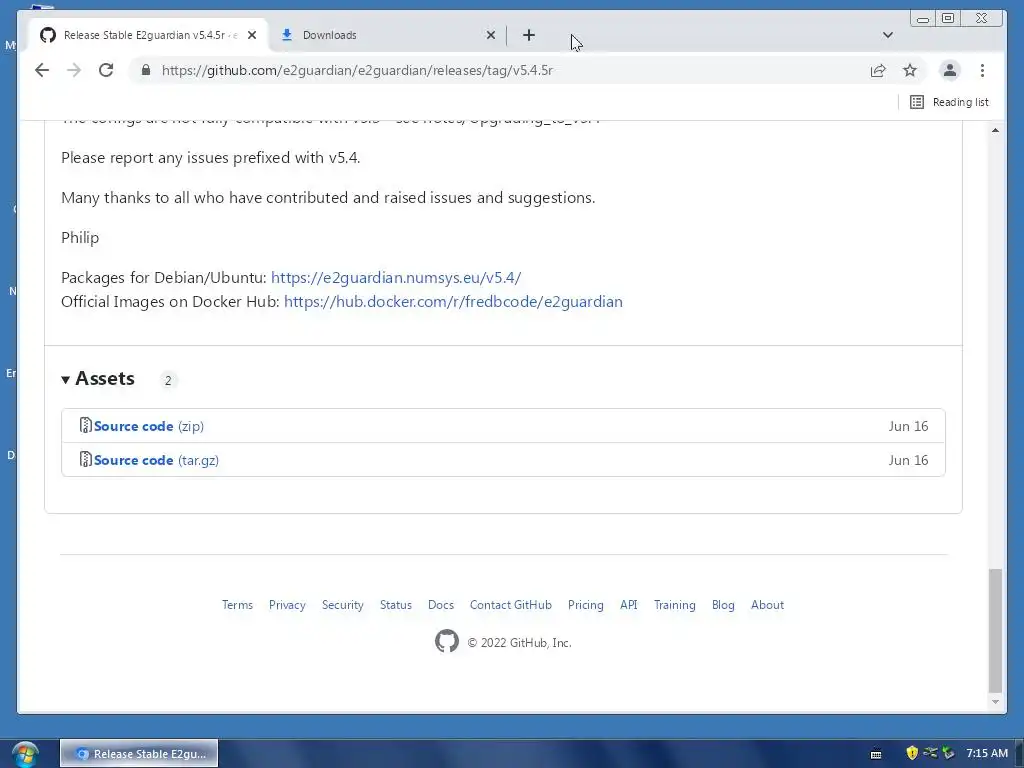
Task: Expand the tab search dropdown chevron
Action: coord(888,35)
